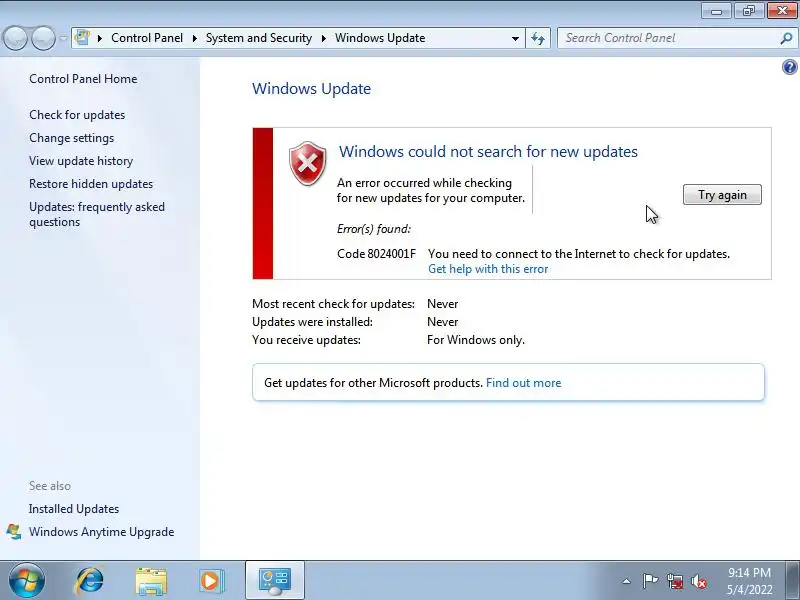This screenshot has height=600, width=800.
Task: Click the Forward navigation arrow button
Action: (x=43, y=38)
